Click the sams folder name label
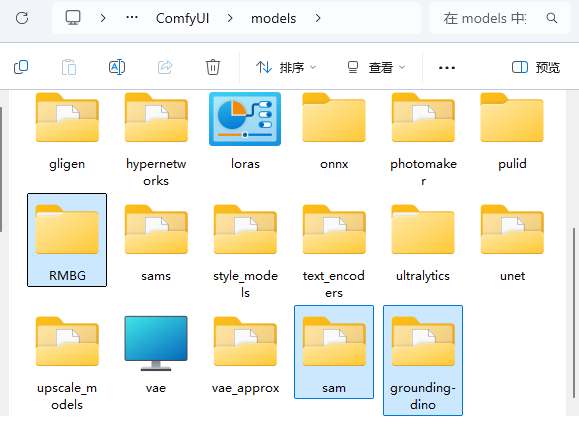This screenshot has height=421, width=579. (x=156, y=276)
